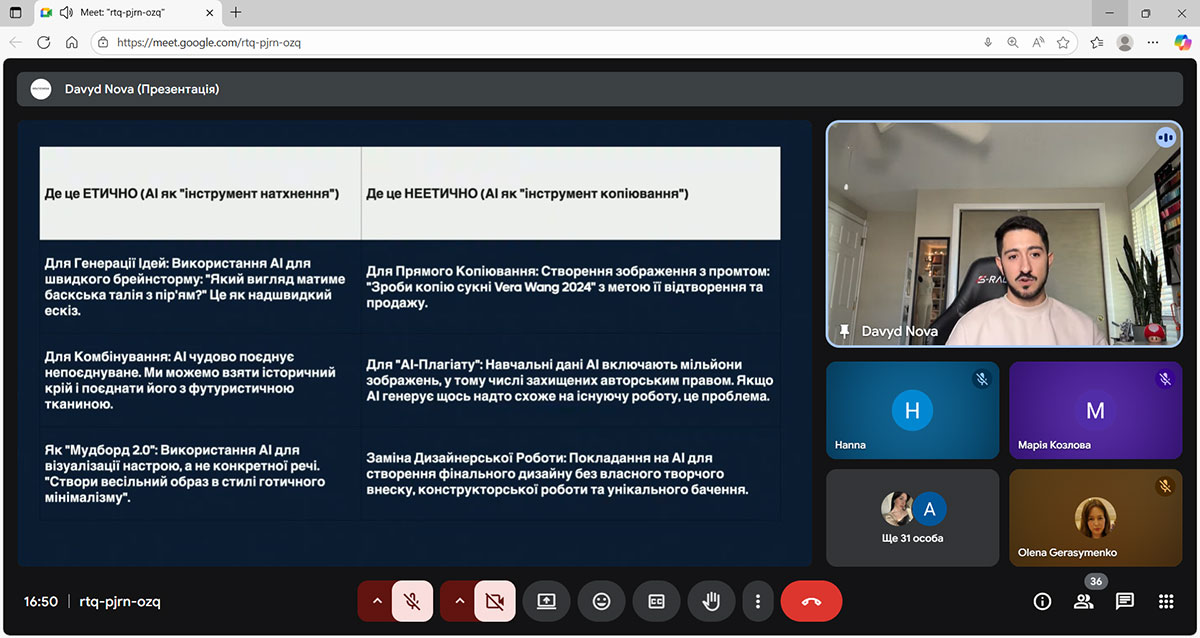Expand audio settings chevron beside microphone
This screenshot has height=638, width=1200.
(x=376, y=601)
